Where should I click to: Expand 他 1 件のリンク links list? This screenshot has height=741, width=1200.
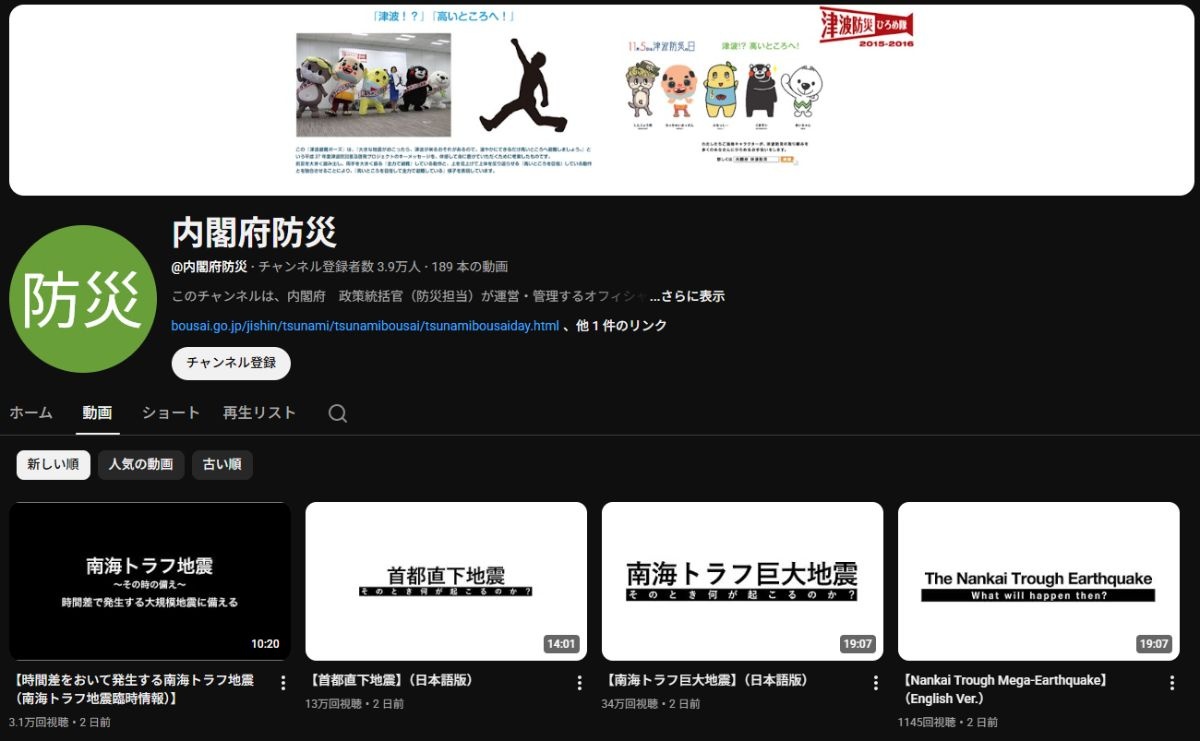pyautogui.click(x=621, y=326)
